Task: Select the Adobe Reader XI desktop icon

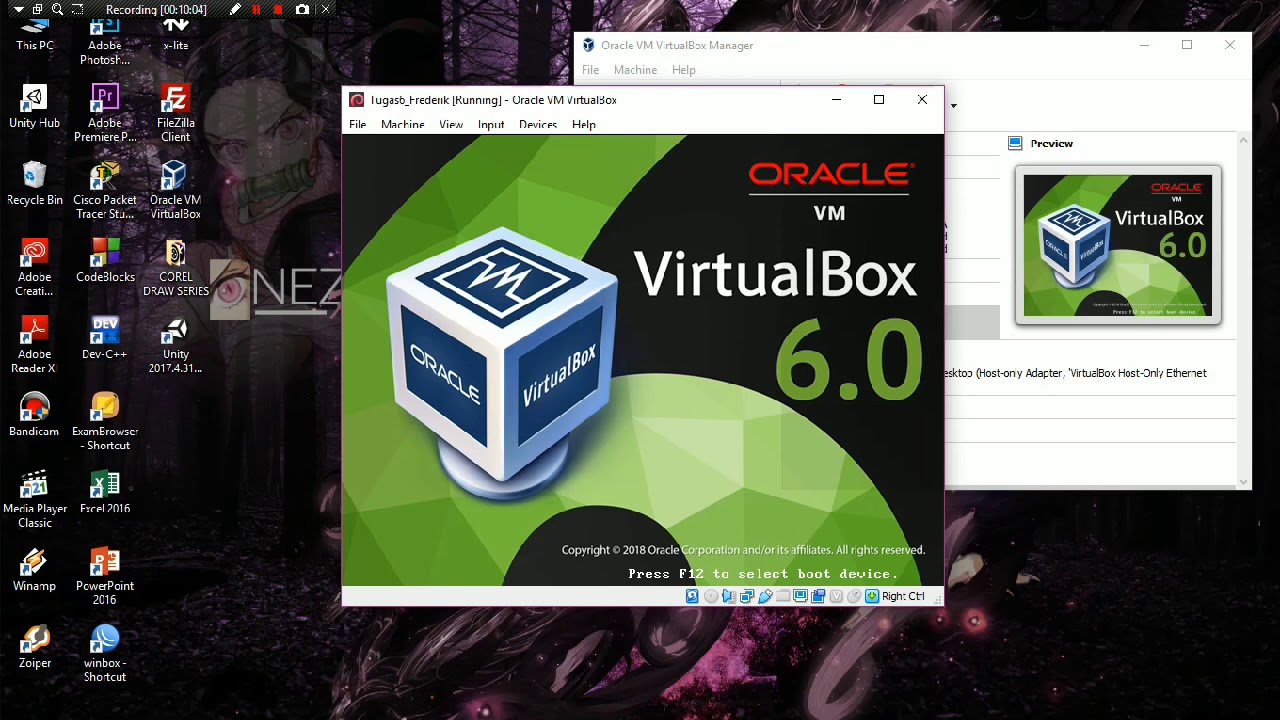Action: (x=34, y=345)
